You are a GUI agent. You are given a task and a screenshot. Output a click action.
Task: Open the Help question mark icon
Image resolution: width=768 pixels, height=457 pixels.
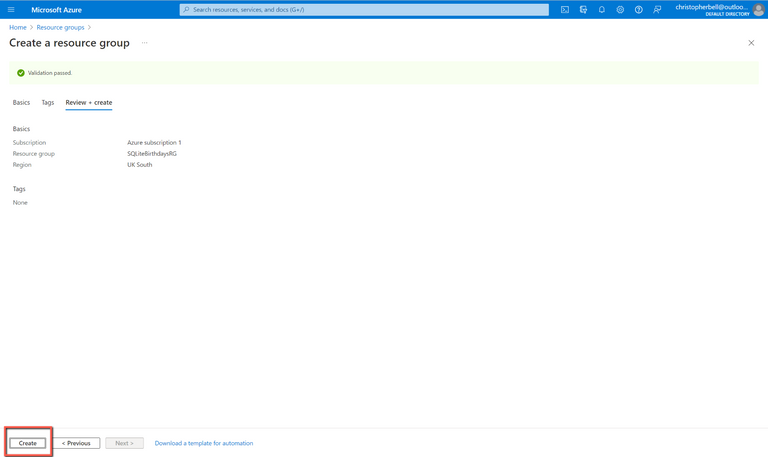pyautogui.click(x=639, y=10)
